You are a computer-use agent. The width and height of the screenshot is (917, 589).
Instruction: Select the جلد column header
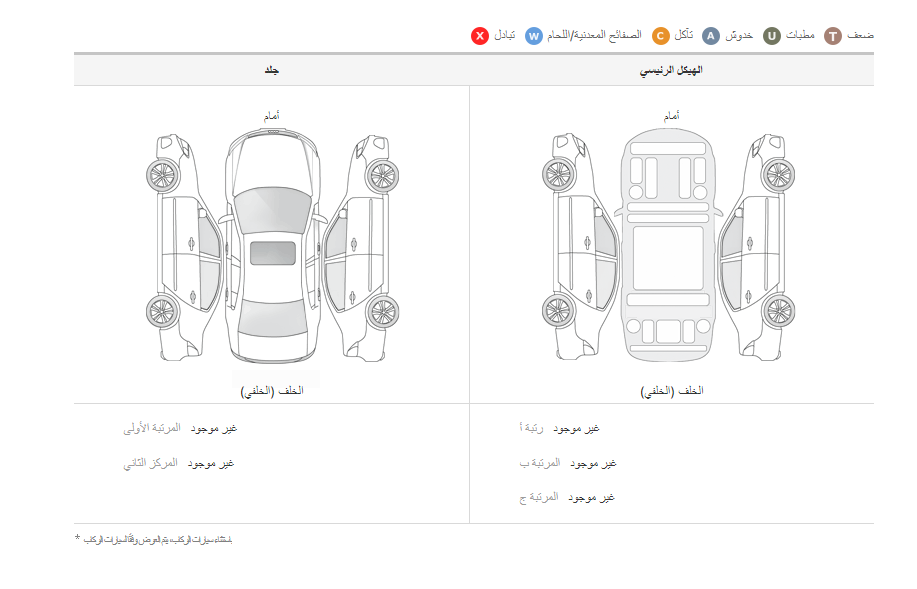tap(271, 70)
